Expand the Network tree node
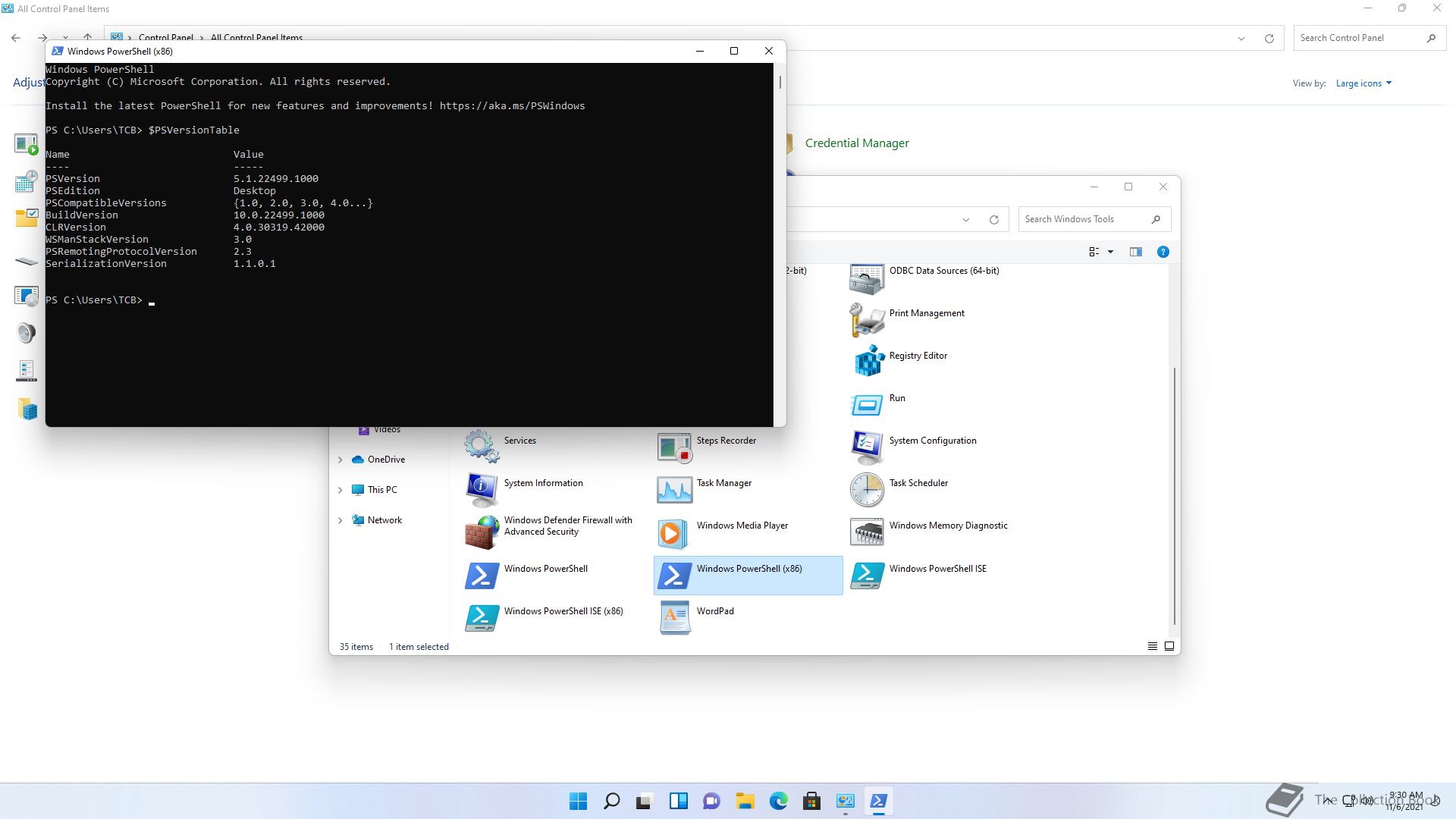The image size is (1456, 819). [340, 520]
